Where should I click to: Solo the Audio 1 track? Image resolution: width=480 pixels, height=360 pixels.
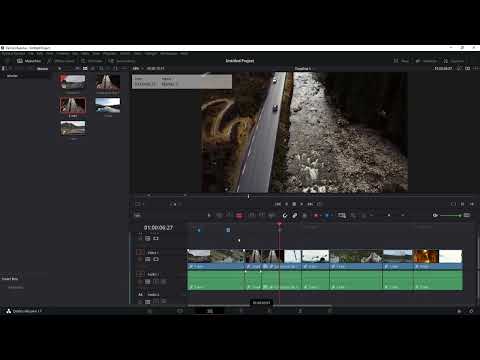coord(156,282)
